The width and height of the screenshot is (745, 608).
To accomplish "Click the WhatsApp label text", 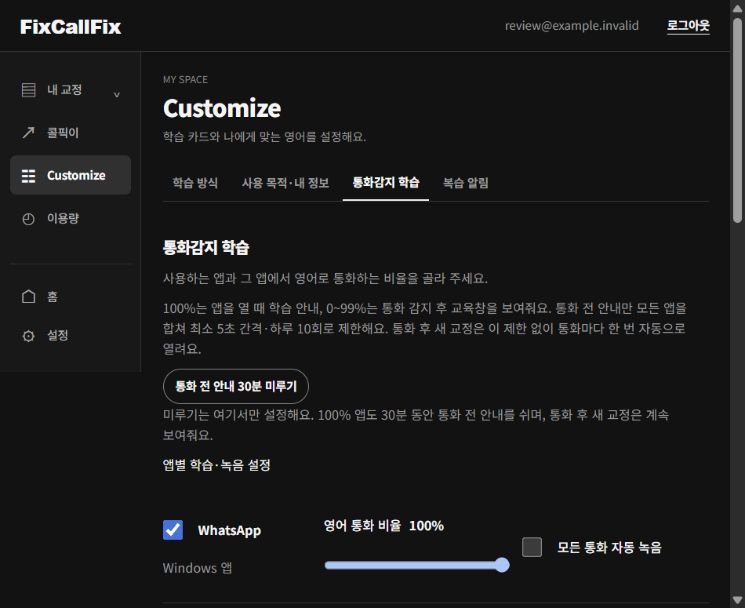I will [x=229, y=531].
